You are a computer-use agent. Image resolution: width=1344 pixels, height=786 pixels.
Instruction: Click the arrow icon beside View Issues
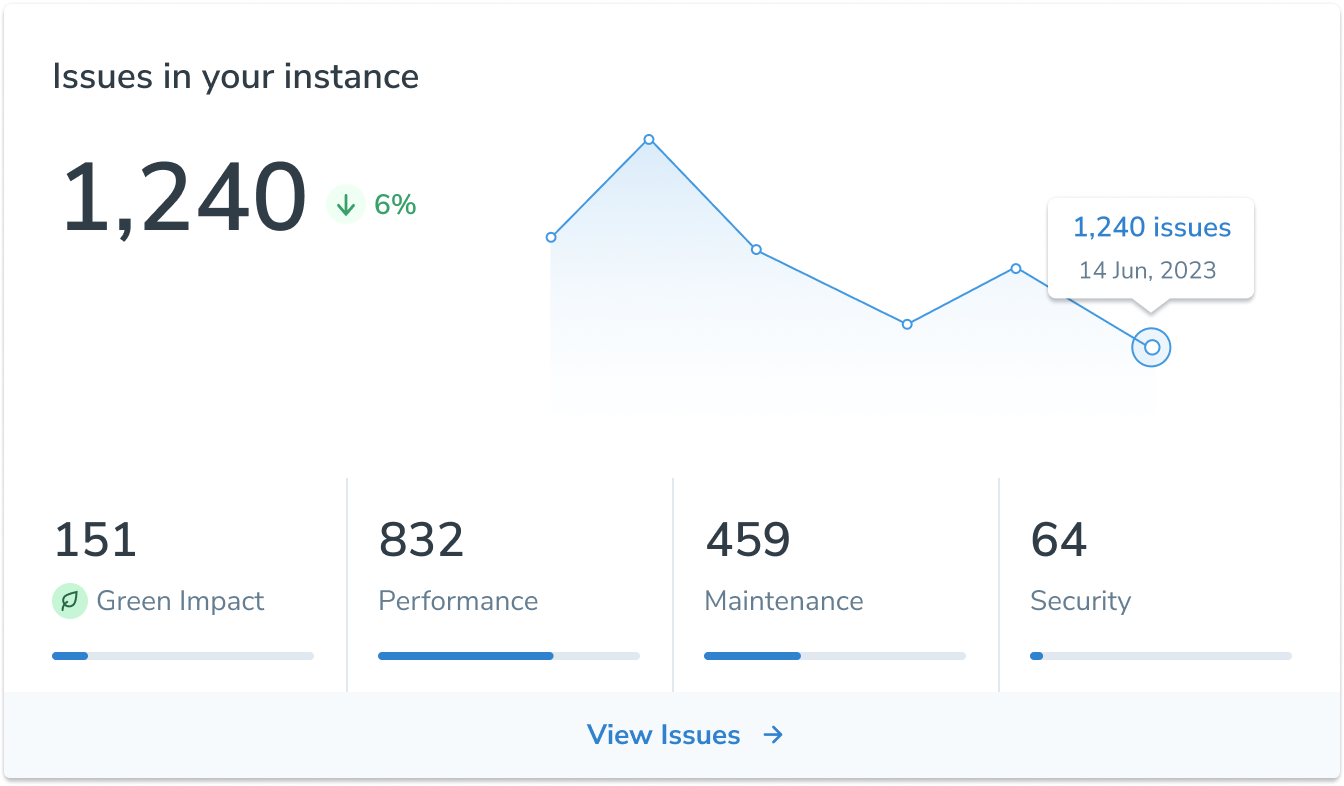pos(773,735)
